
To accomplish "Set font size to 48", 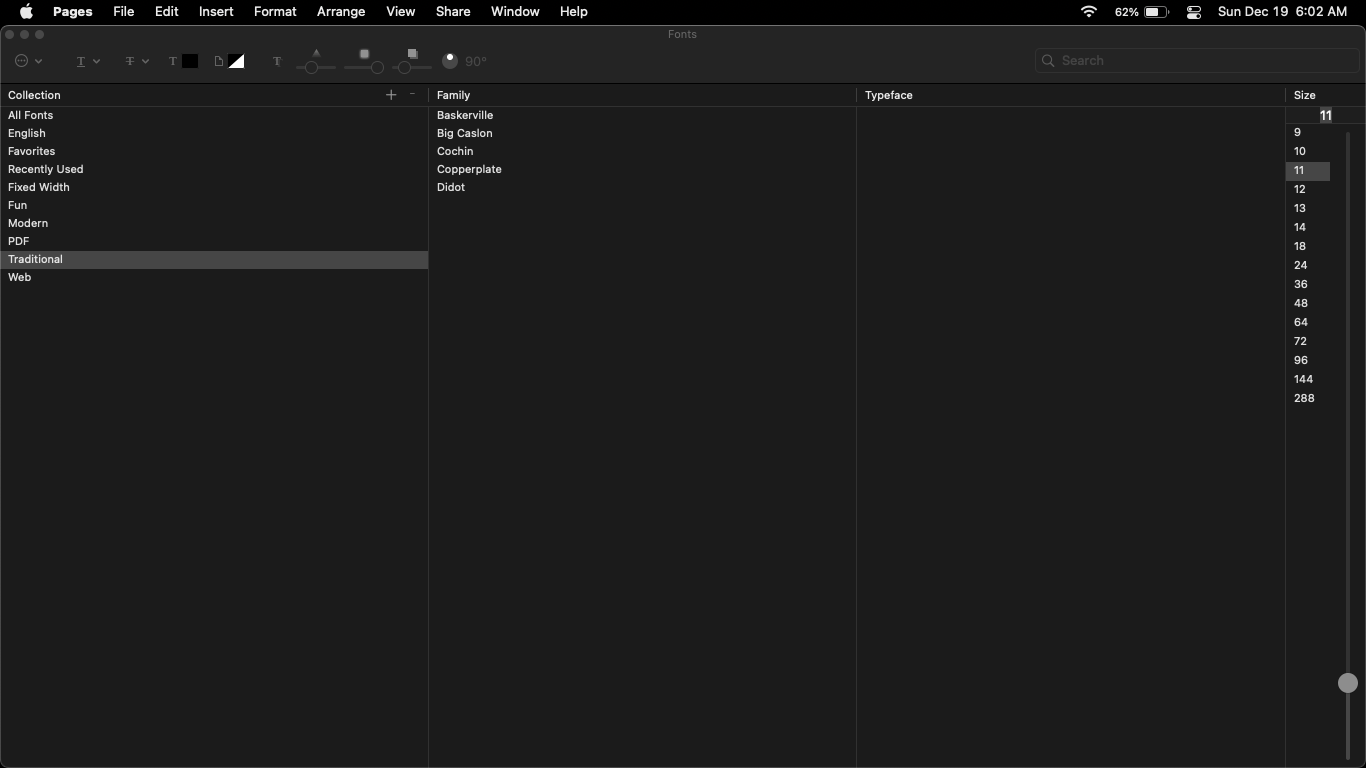I will click(x=1308, y=303).
